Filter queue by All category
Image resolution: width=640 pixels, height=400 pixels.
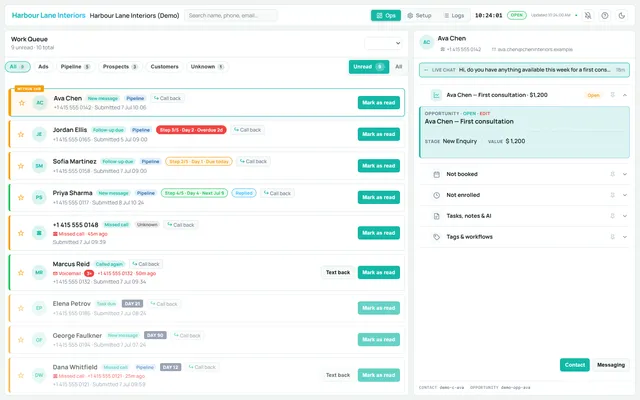[x=18, y=67]
